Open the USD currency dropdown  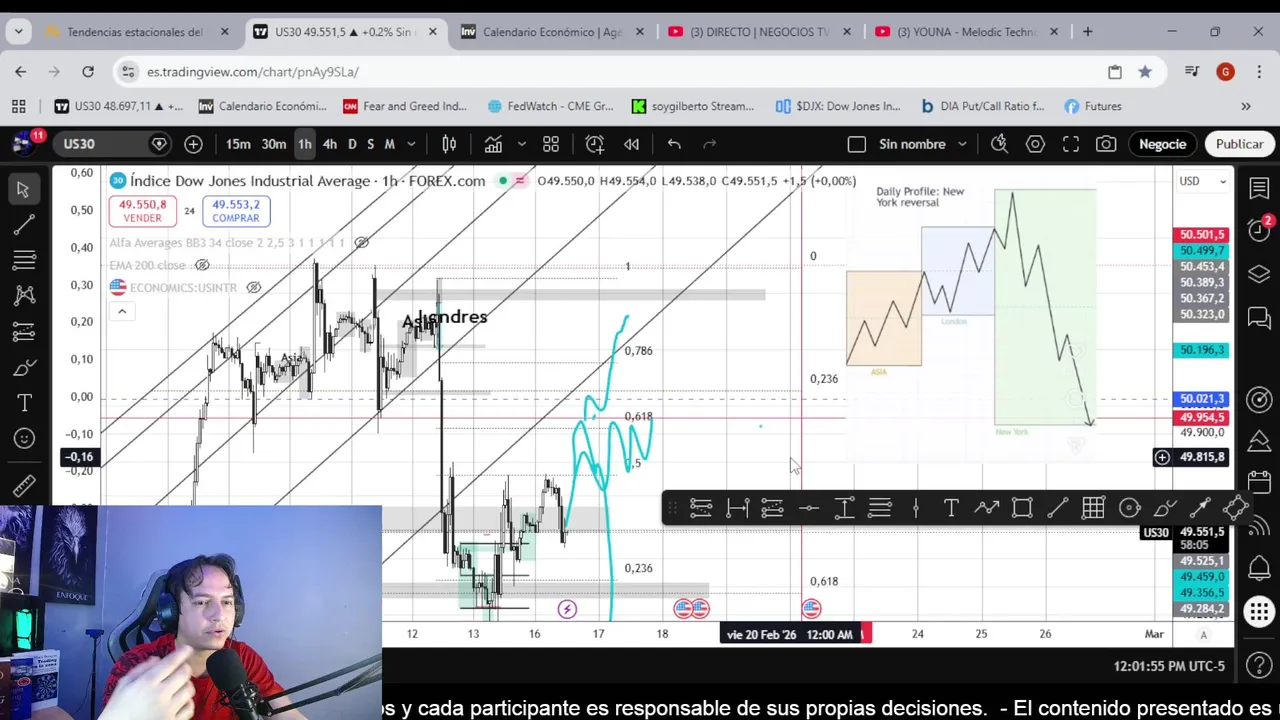tap(1203, 181)
